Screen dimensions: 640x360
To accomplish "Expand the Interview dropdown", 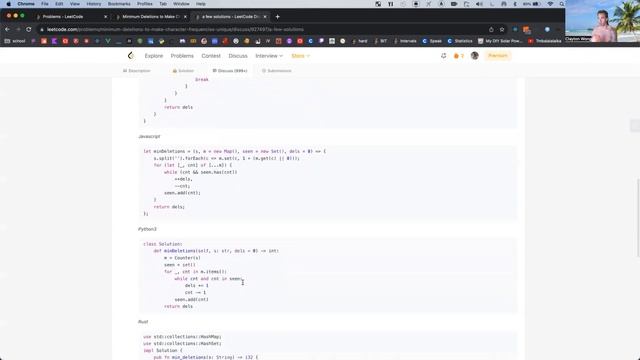I will [269, 56].
